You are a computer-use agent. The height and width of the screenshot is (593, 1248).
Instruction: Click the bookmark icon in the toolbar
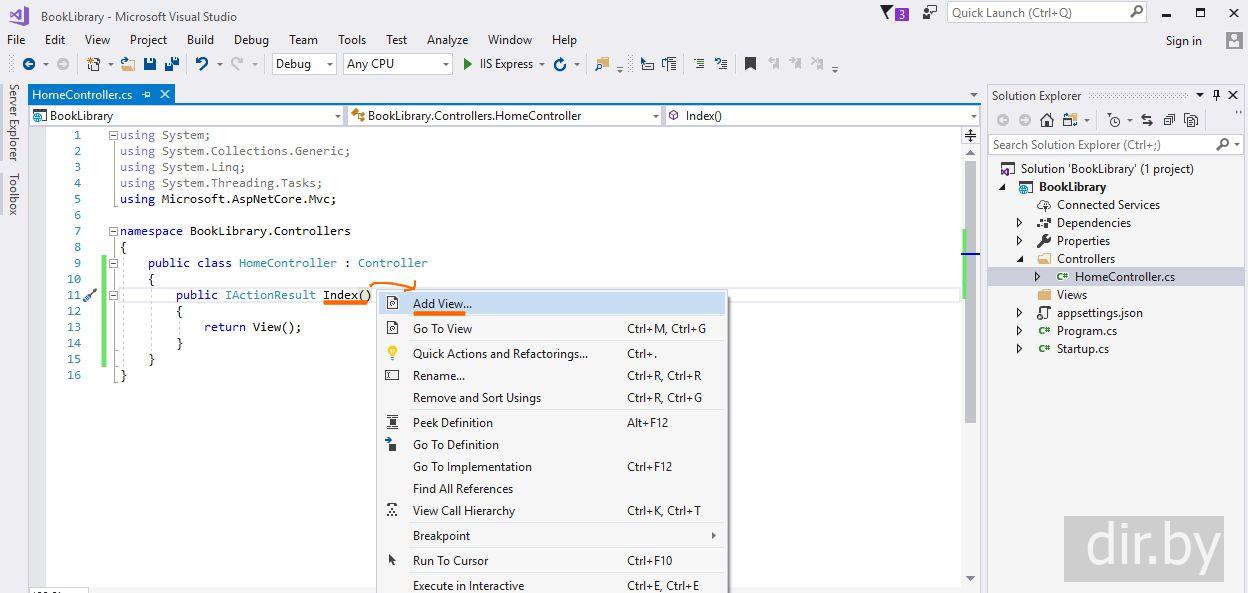750,64
